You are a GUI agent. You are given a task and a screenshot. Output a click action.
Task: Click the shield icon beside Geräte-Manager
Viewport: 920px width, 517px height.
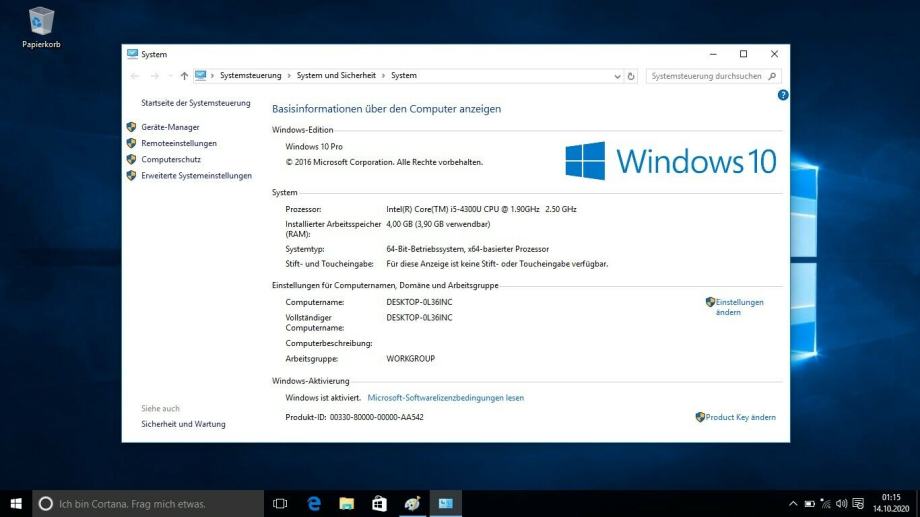[x=131, y=127]
